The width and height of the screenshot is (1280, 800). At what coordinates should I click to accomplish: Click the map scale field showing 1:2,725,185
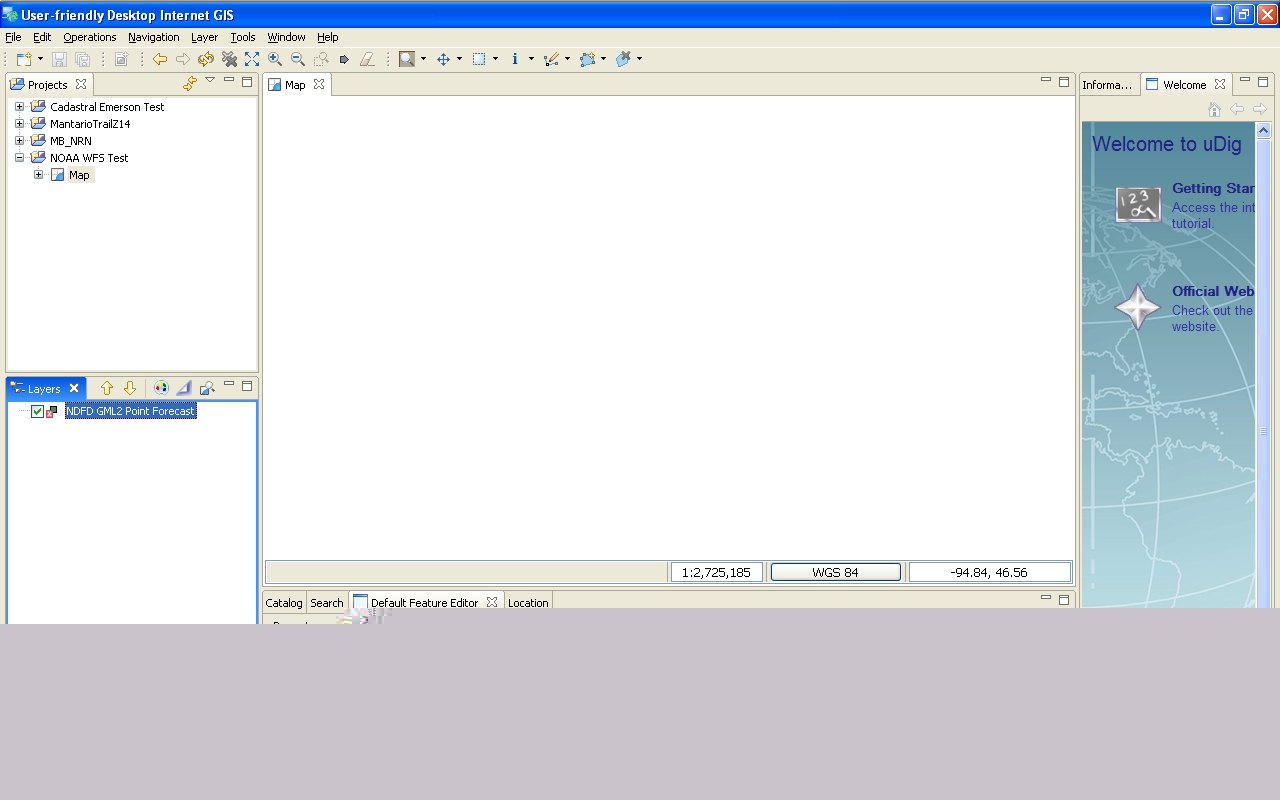pos(716,572)
